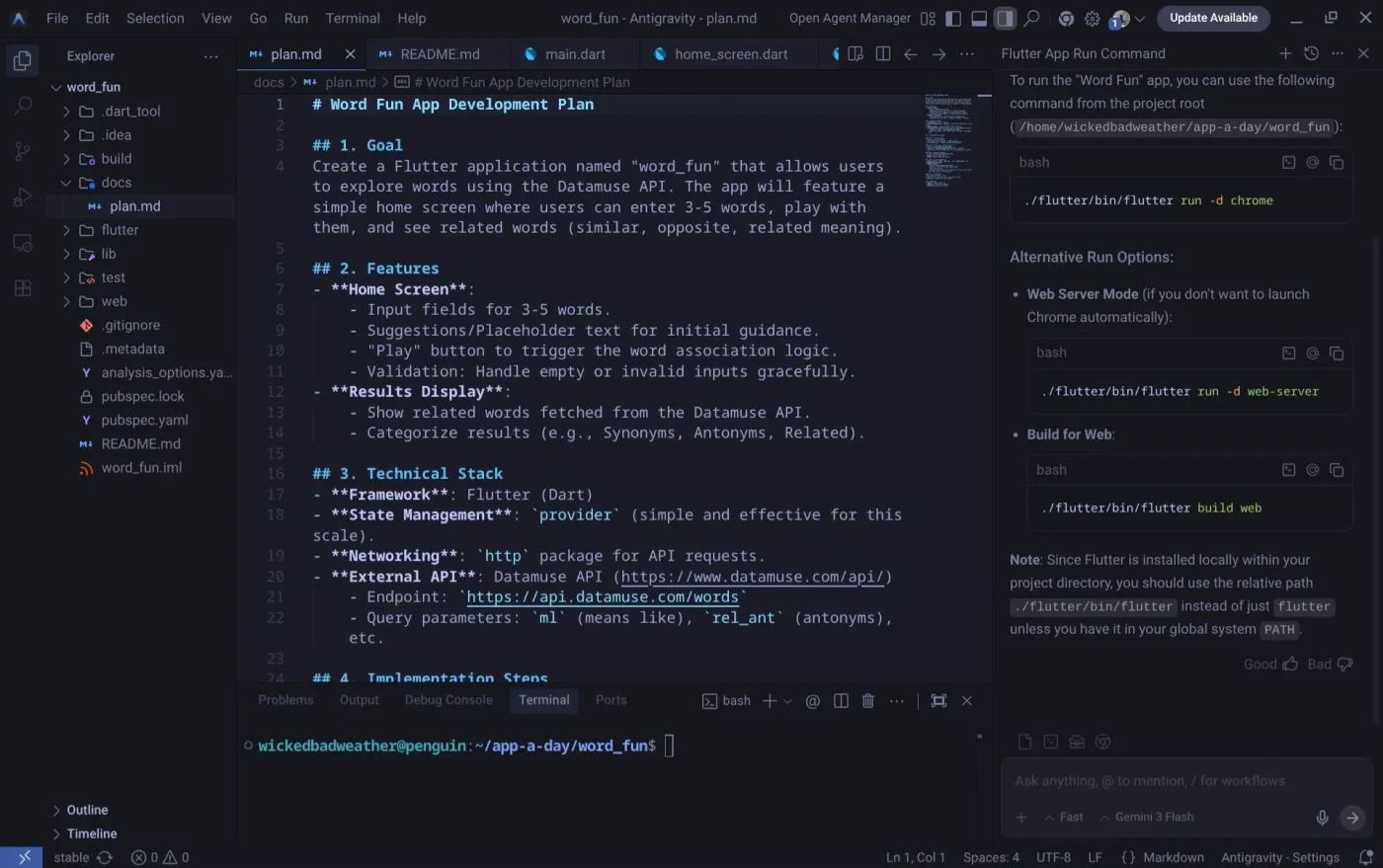Open the Run and Debug view
Screen dimensions: 1383x868
[x=22, y=197]
